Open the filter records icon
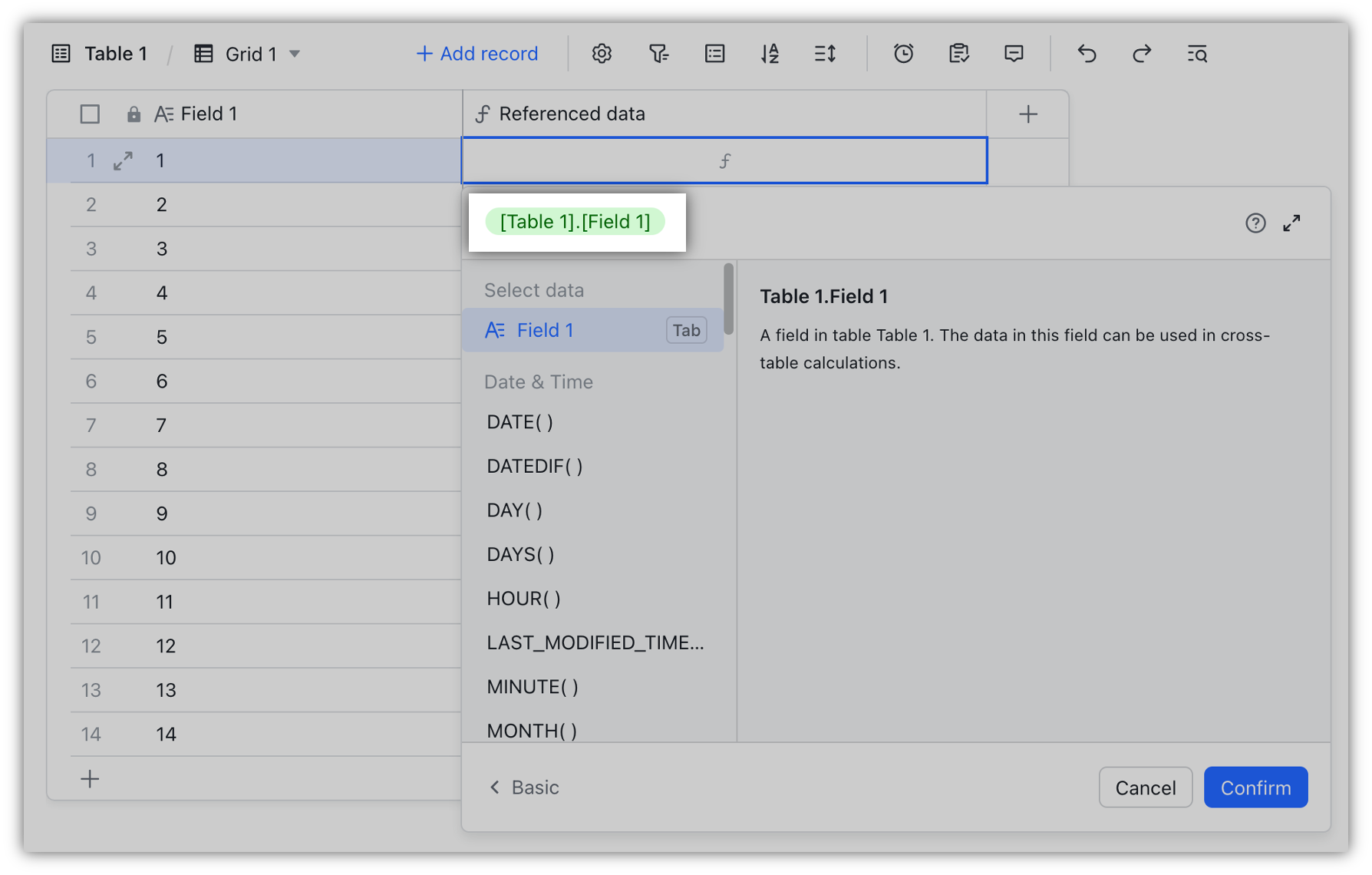Viewport: 1372px width, 875px height. point(658,54)
